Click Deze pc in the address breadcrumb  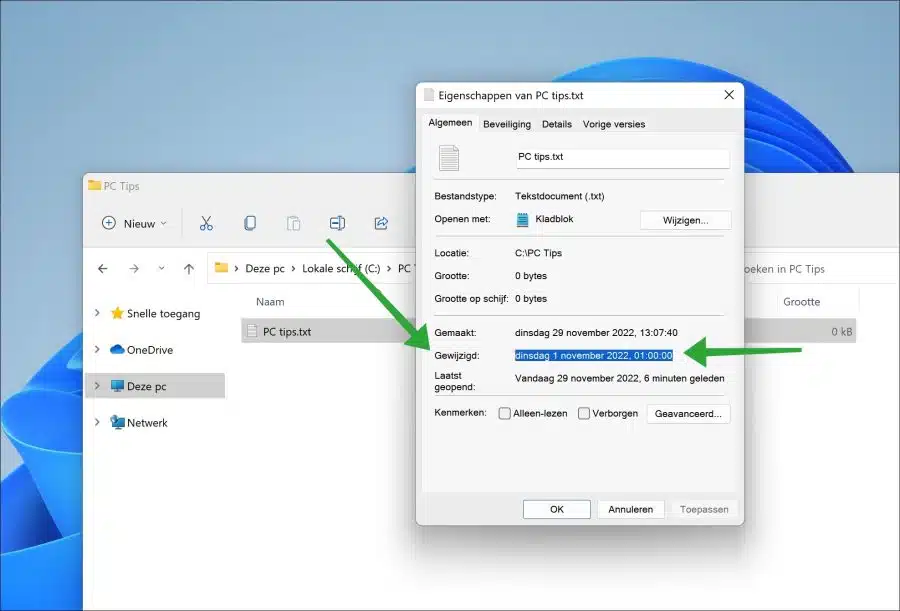(265, 269)
